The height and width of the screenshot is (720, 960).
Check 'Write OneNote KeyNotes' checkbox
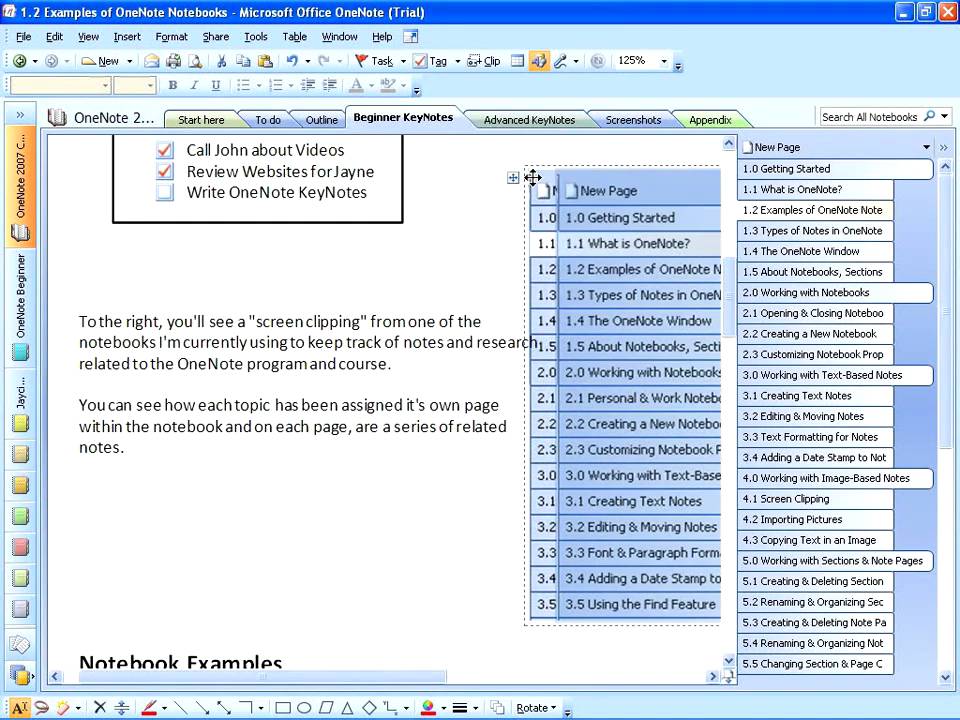(165, 192)
